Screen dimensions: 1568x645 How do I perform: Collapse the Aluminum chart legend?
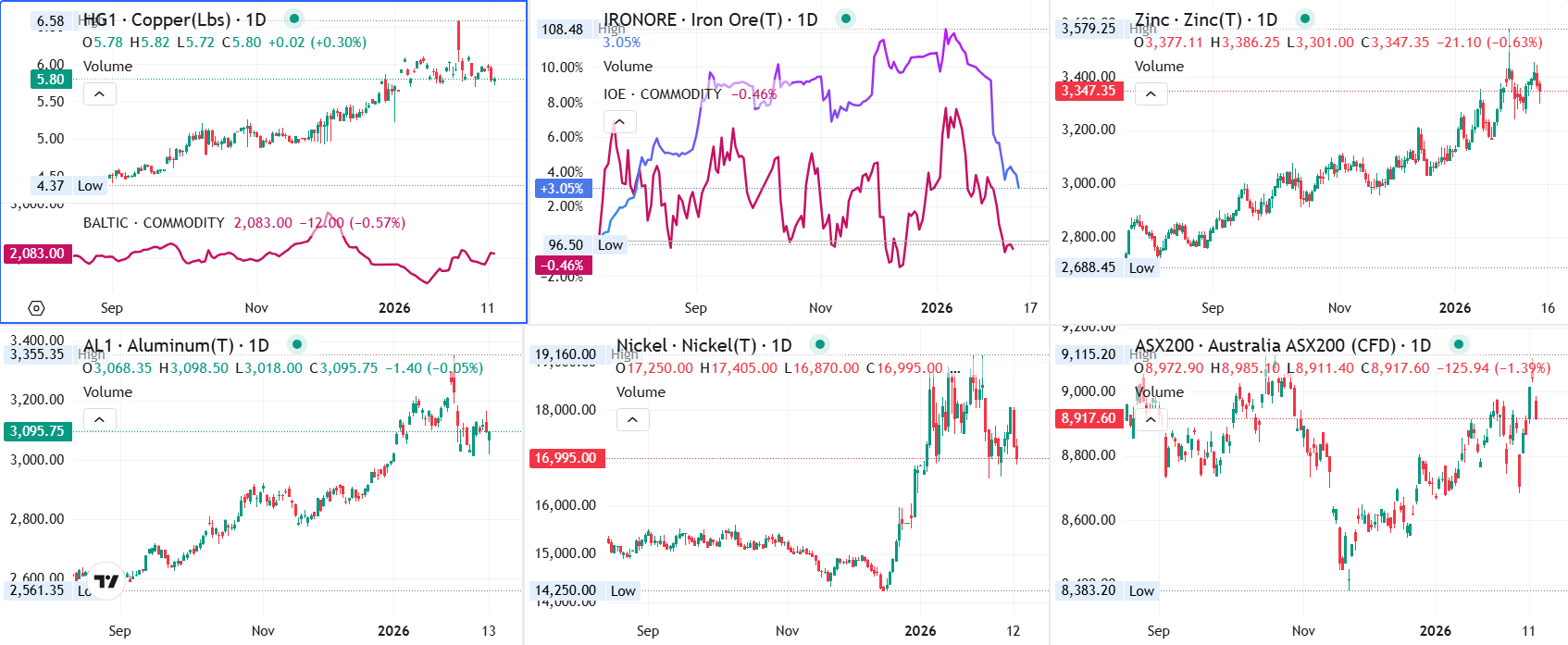(100, 419)
